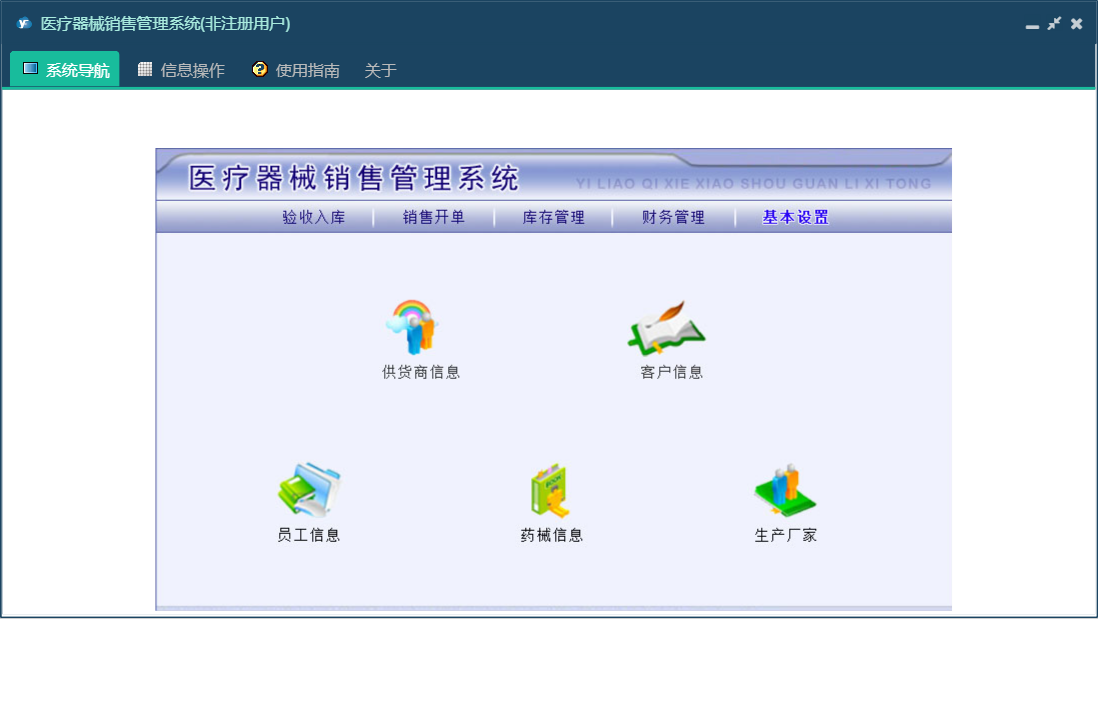This screenshot has width=1098, height=728.
Task: Click the 生产厂家 text label
Action: (786, 536)
